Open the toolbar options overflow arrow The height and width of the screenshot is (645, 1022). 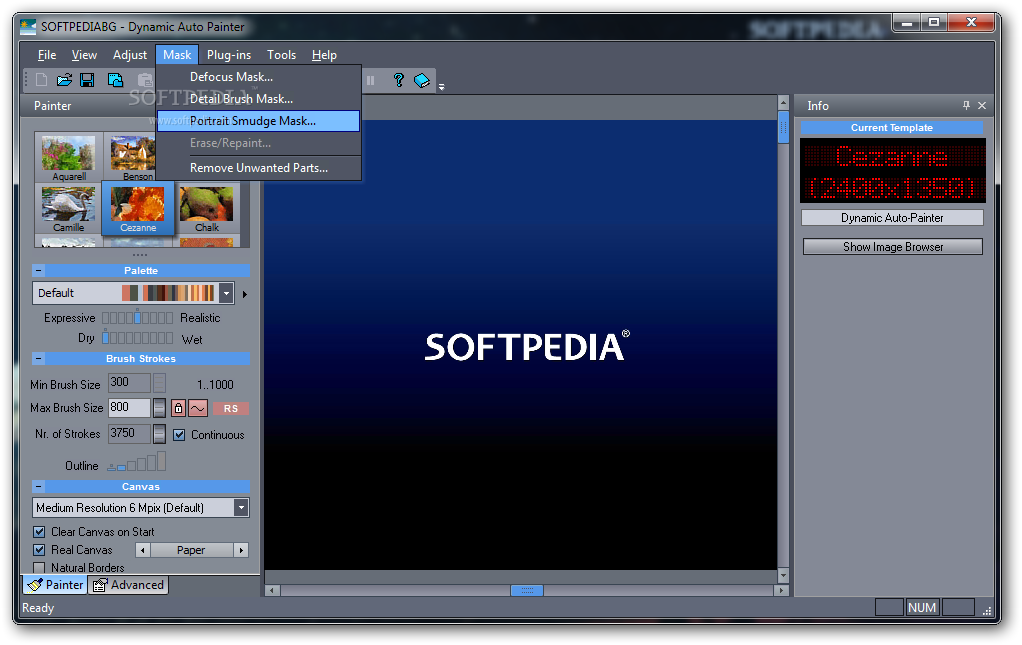pyautogui.click(x=441, y=87)
